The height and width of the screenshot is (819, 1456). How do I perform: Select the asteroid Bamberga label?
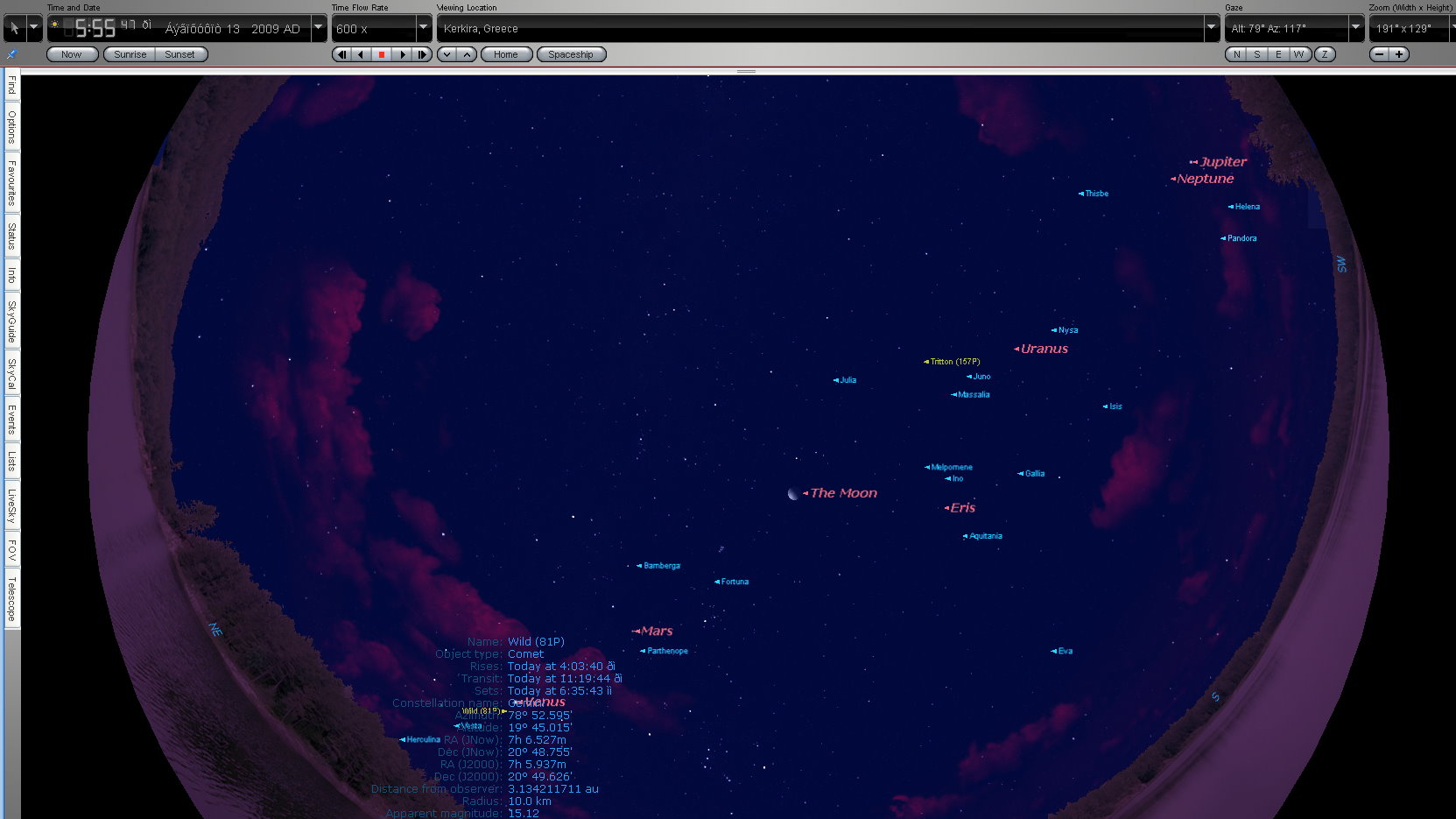(661, 566)
